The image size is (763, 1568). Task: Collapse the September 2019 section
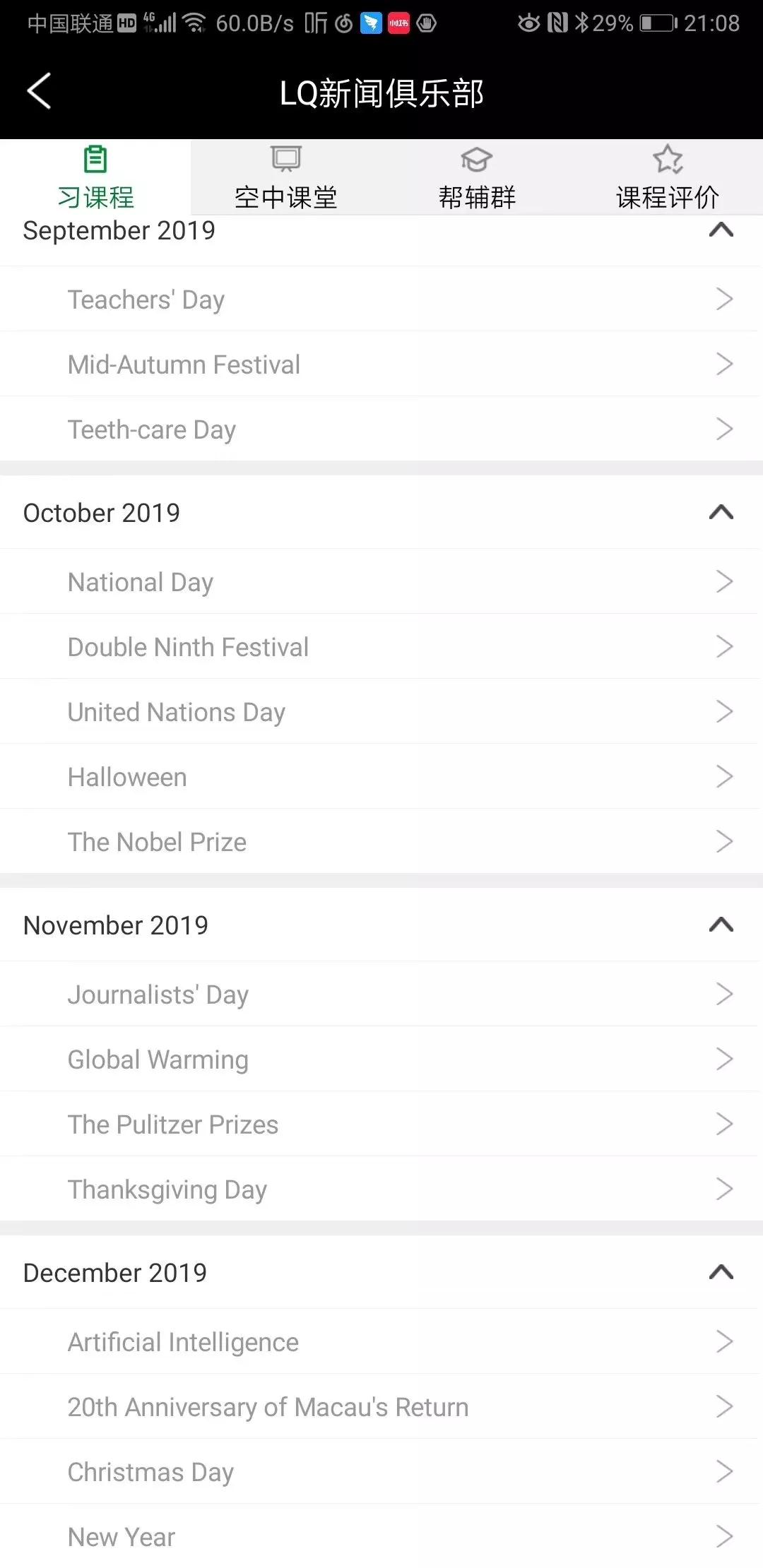[721, 230]
